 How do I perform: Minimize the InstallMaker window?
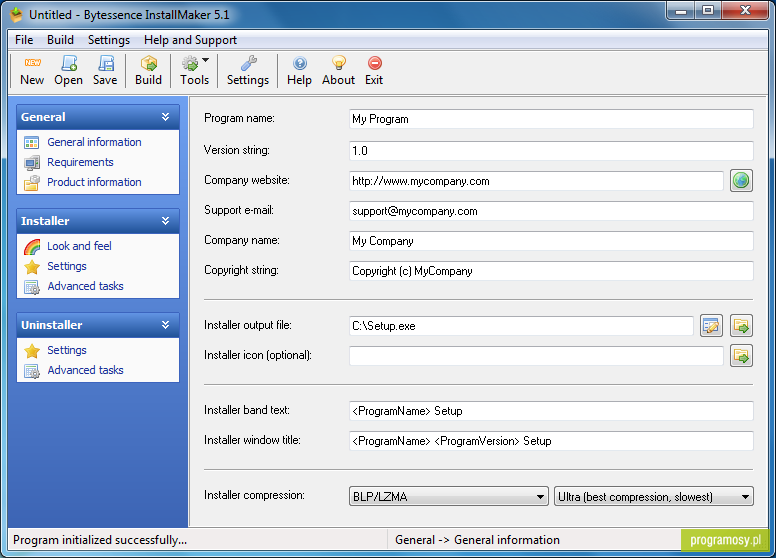(681, 11)
